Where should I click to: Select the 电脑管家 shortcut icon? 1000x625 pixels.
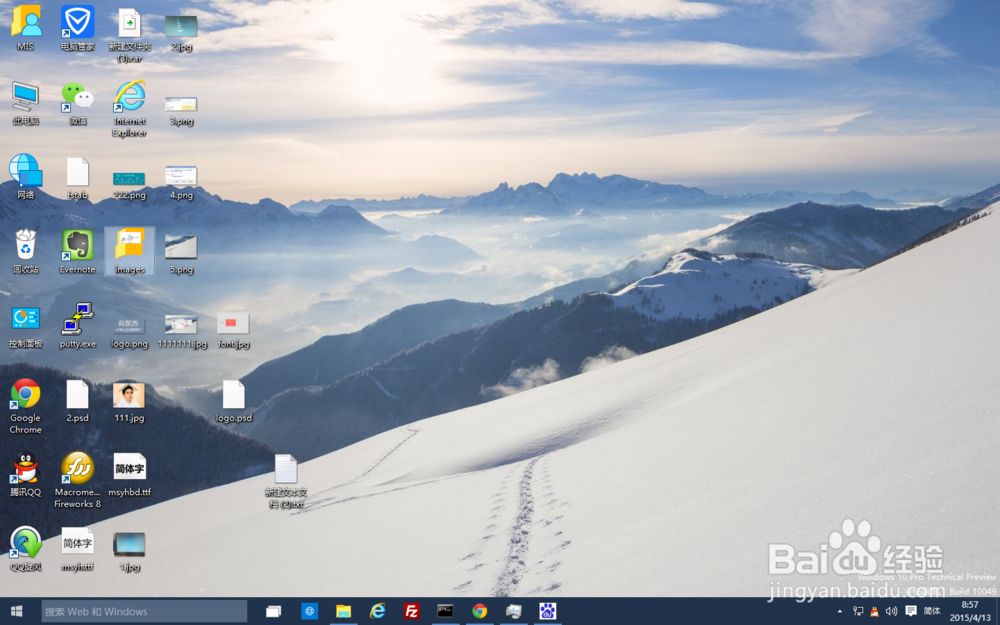click(x=78, y=27)
